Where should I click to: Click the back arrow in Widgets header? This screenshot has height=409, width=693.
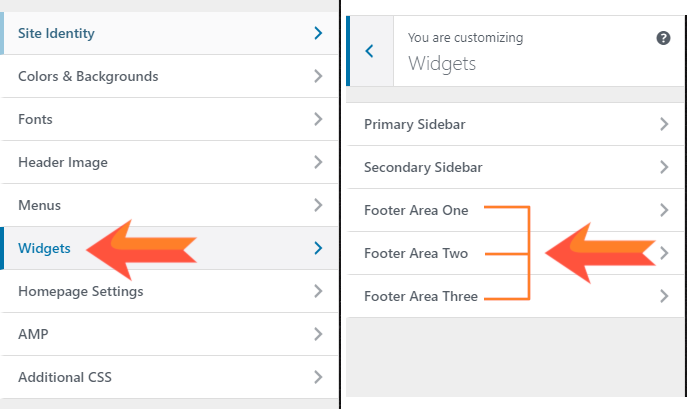(x=369, y=51)
